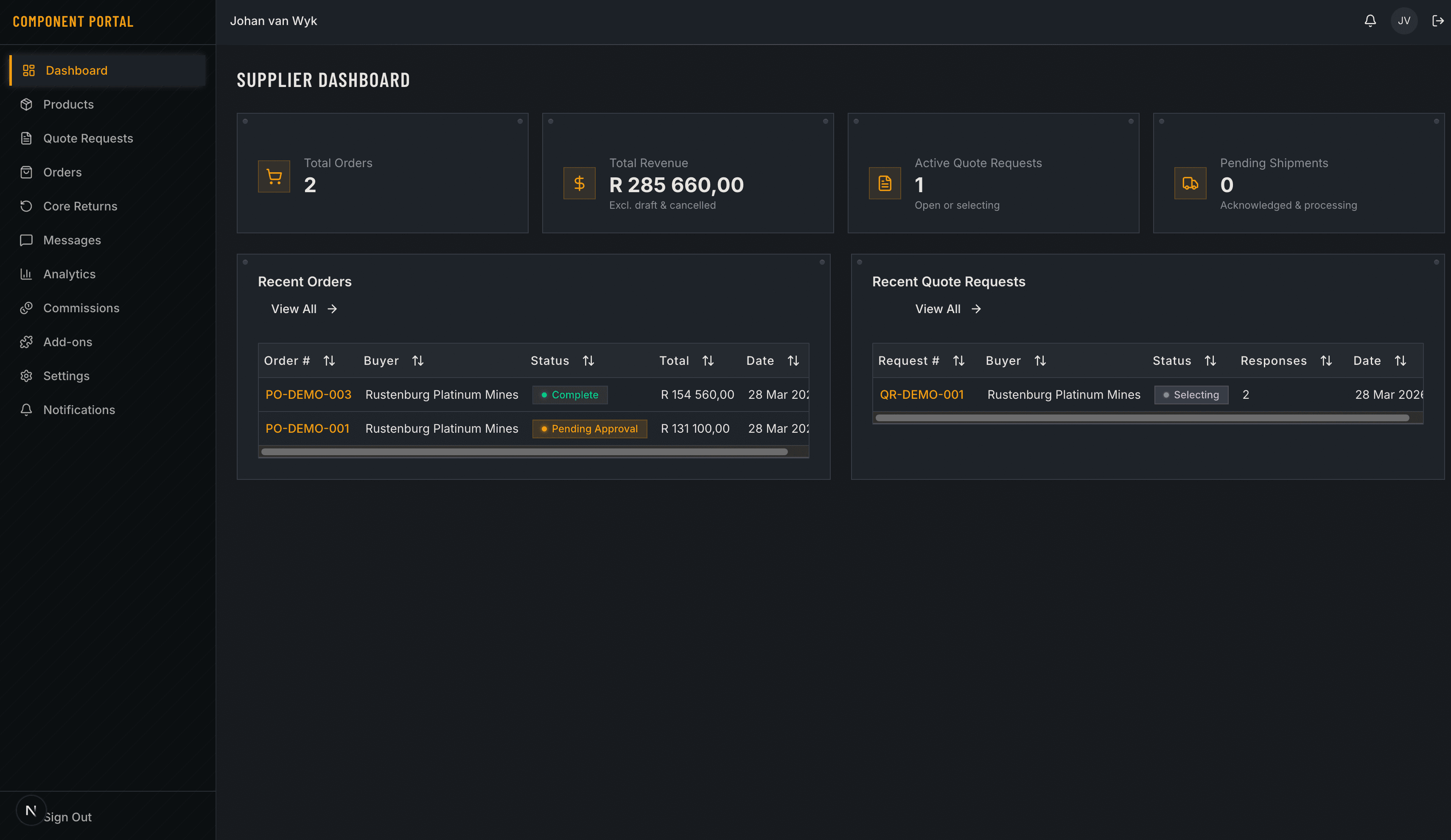Open Messages via the chat bubble icon
The width and height of the screenshot is (1451, 840).
pos(27,240)
